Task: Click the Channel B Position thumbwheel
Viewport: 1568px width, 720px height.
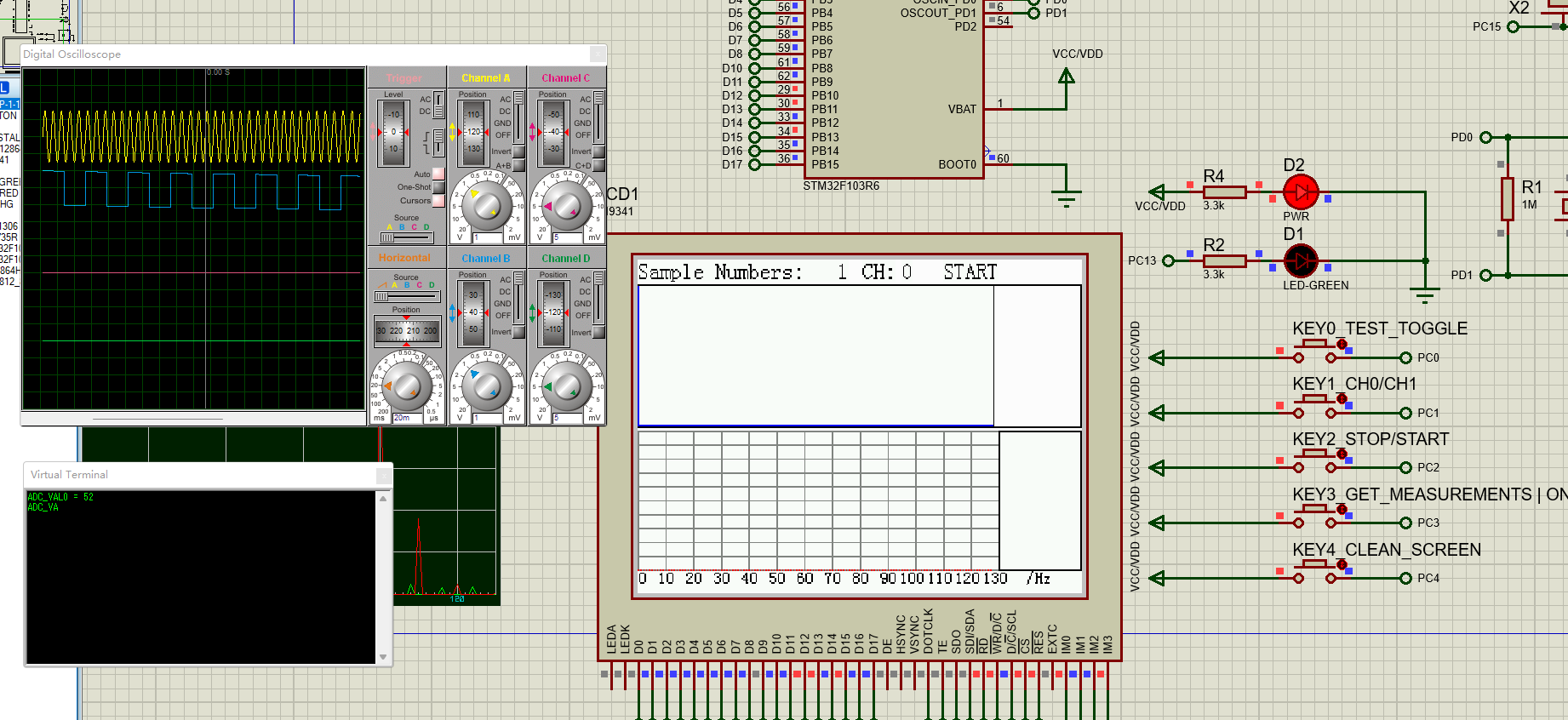Action: (x=473, y=312)
